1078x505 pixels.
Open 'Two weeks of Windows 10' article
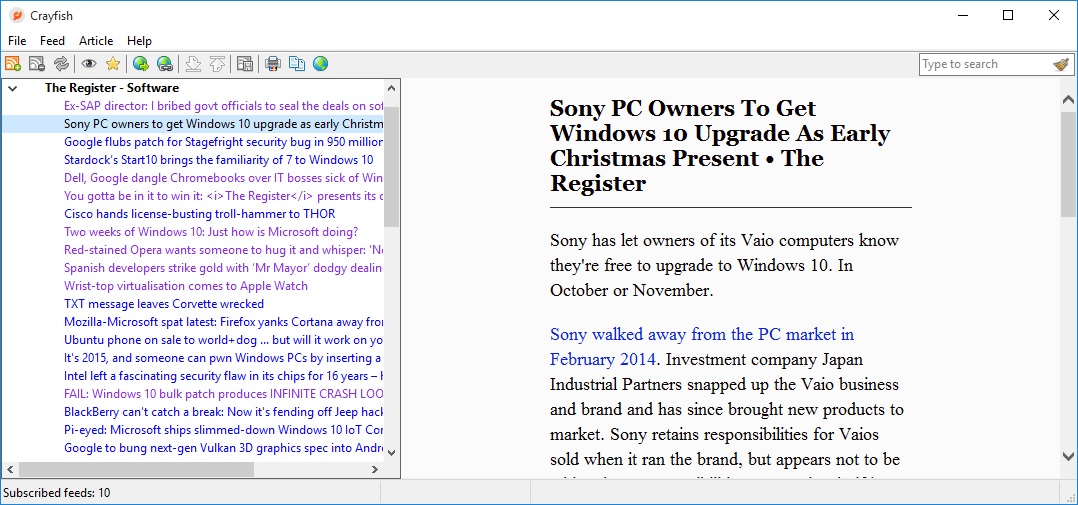pyautogui.click(x=211, y=232)
